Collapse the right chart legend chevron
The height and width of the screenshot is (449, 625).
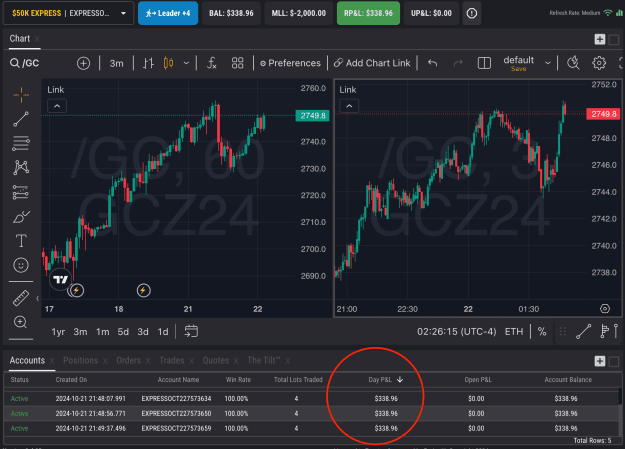(x=349, y=106)
